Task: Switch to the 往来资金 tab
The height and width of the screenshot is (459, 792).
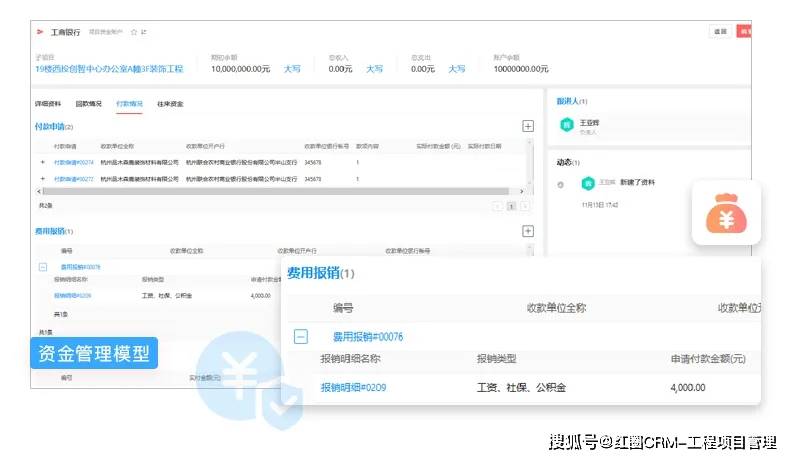Action: 170,104
